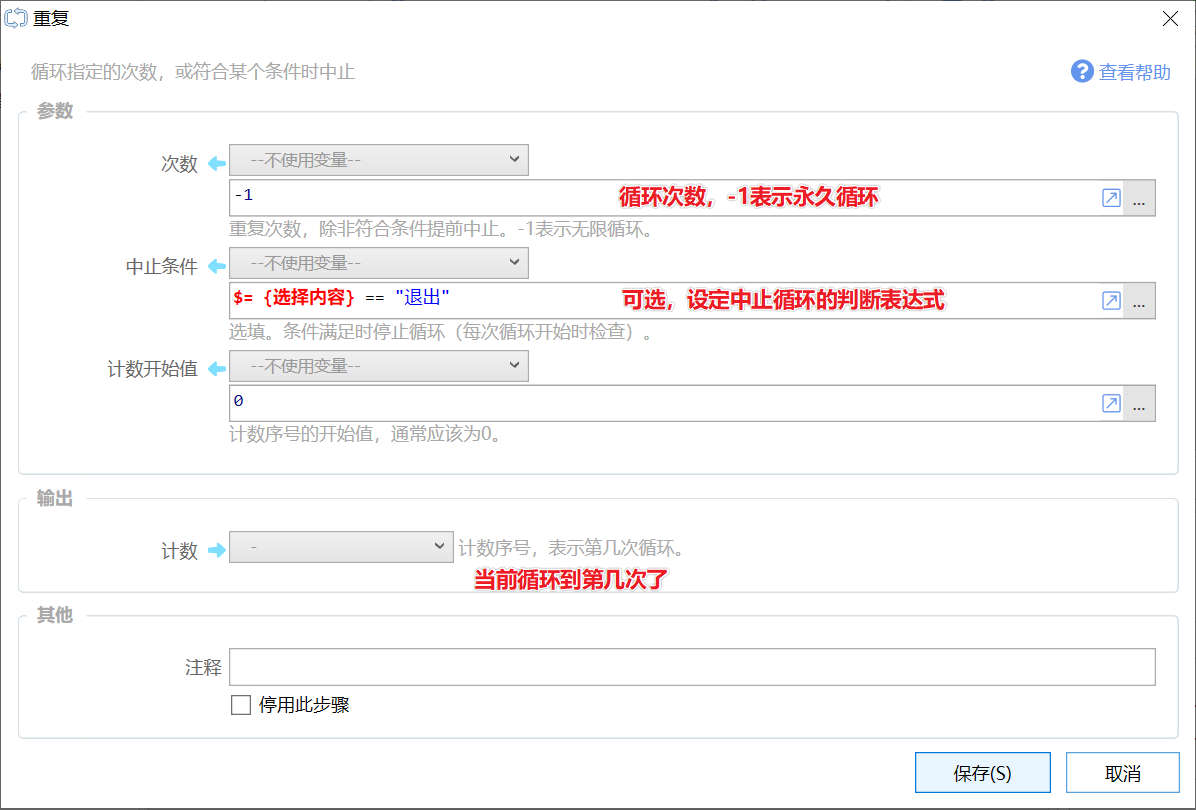This screenshot has height=810, width=1196.
Task: Expand the 次数 variable dropdown
Action: [379, 160]
